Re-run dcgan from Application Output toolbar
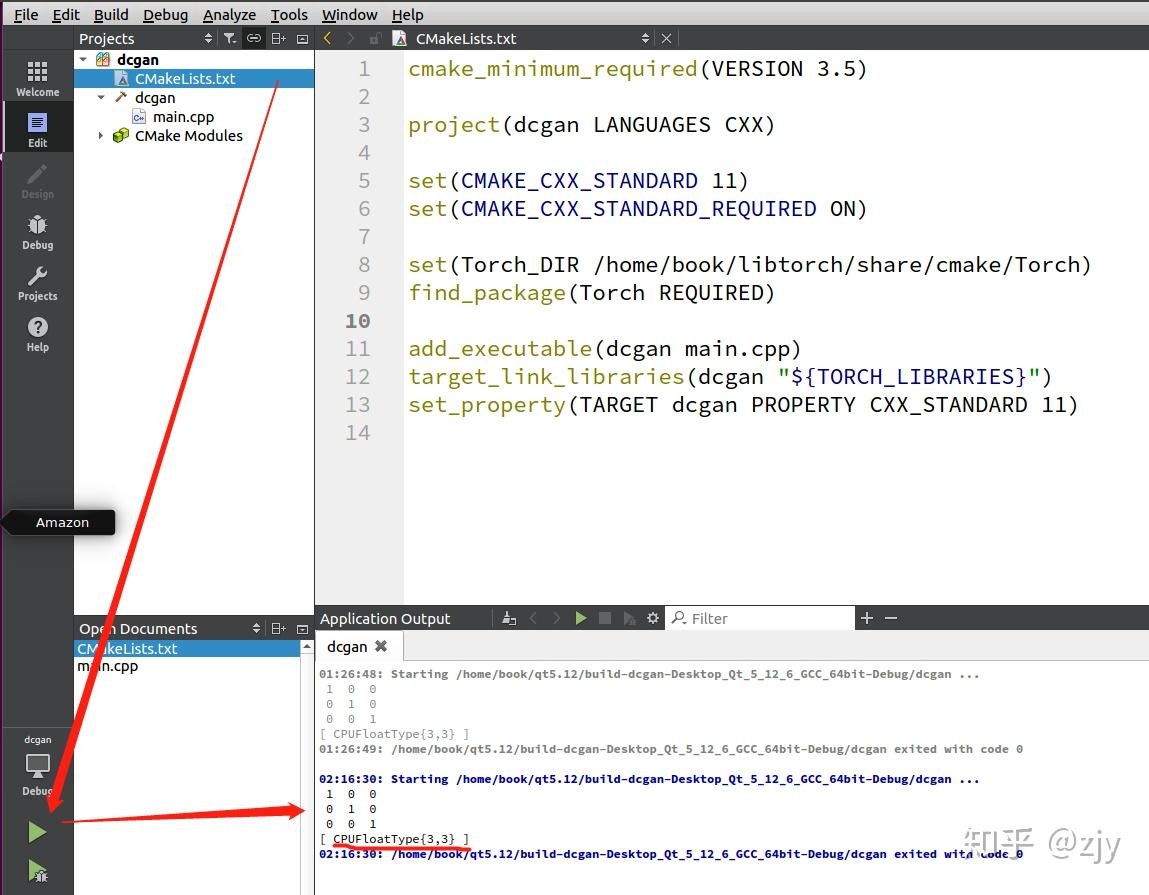Viewport: 1149px width, 895px height. coord(581,618)
